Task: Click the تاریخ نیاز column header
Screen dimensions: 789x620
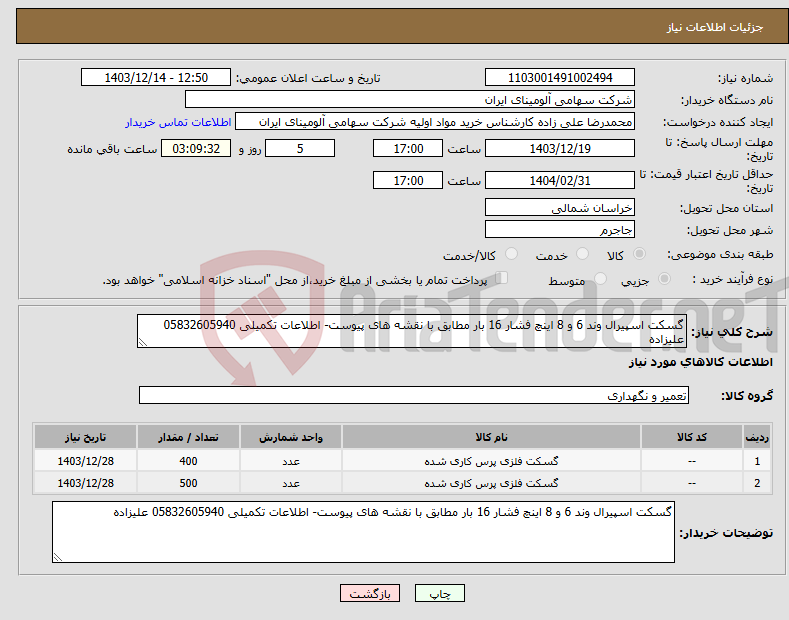Action: point(86,437)
